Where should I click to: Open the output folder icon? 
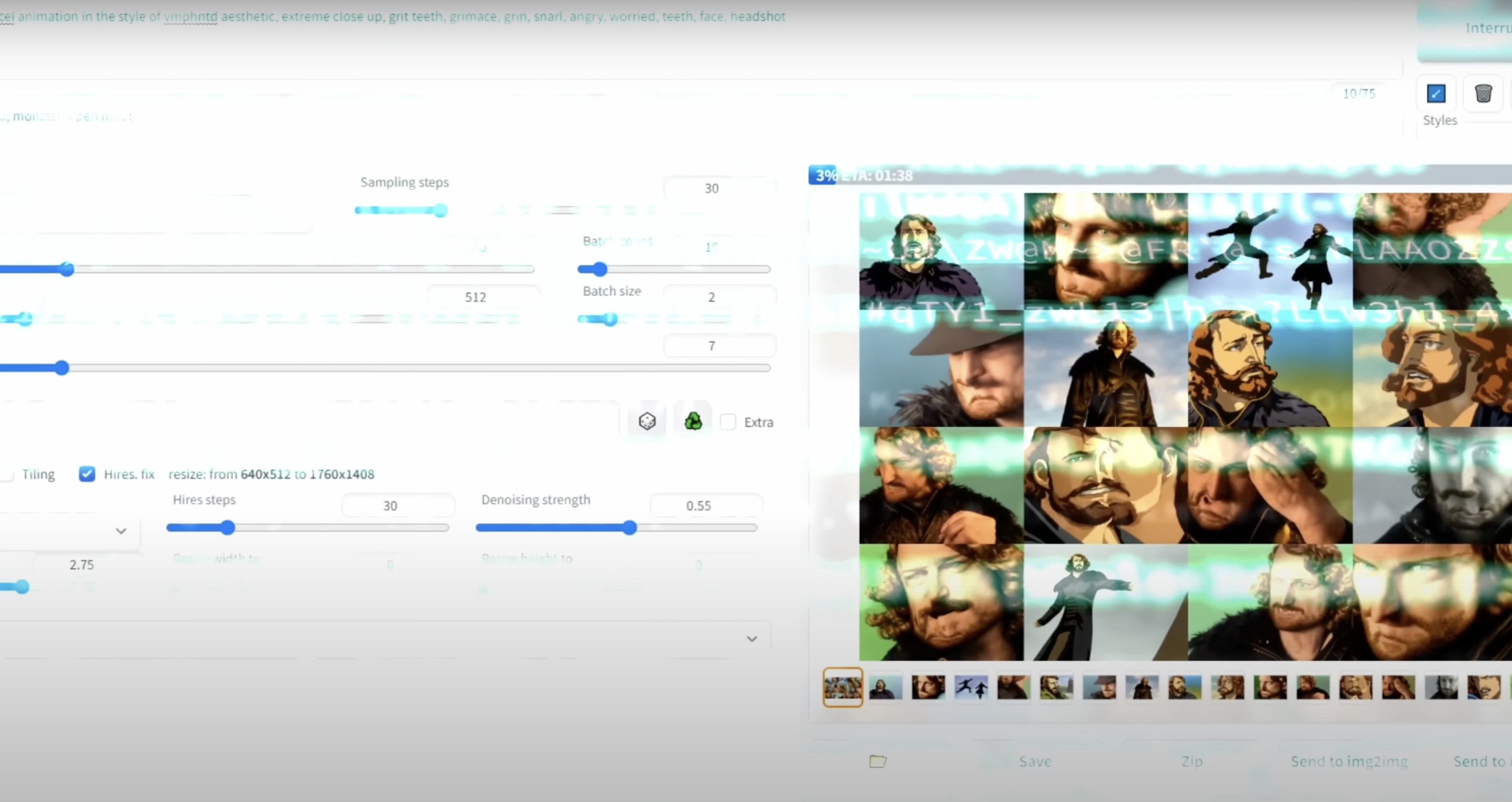click(x=877, y=761)
